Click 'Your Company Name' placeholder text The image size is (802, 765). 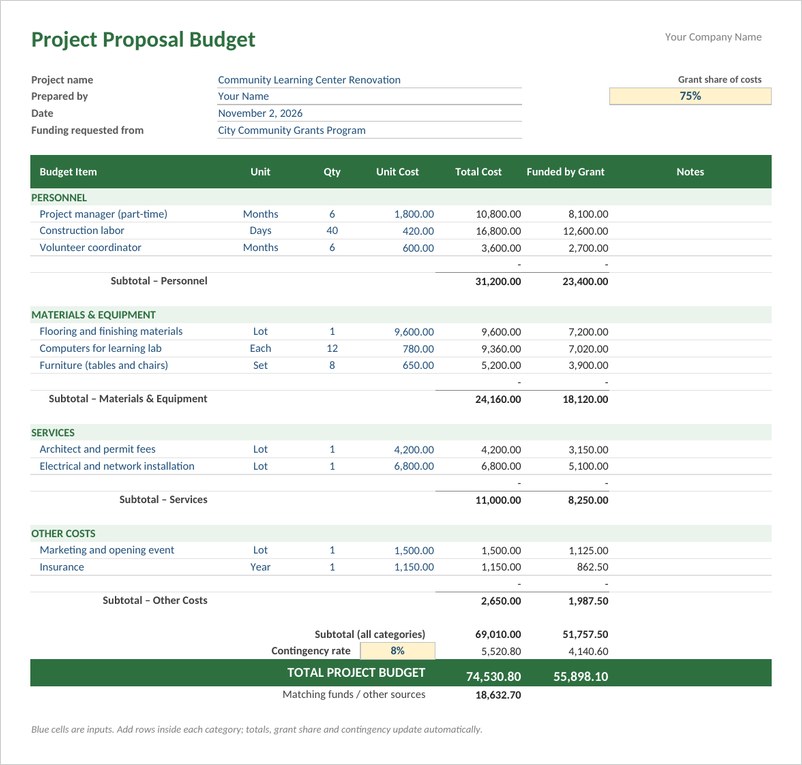click(x=713, y=37)
